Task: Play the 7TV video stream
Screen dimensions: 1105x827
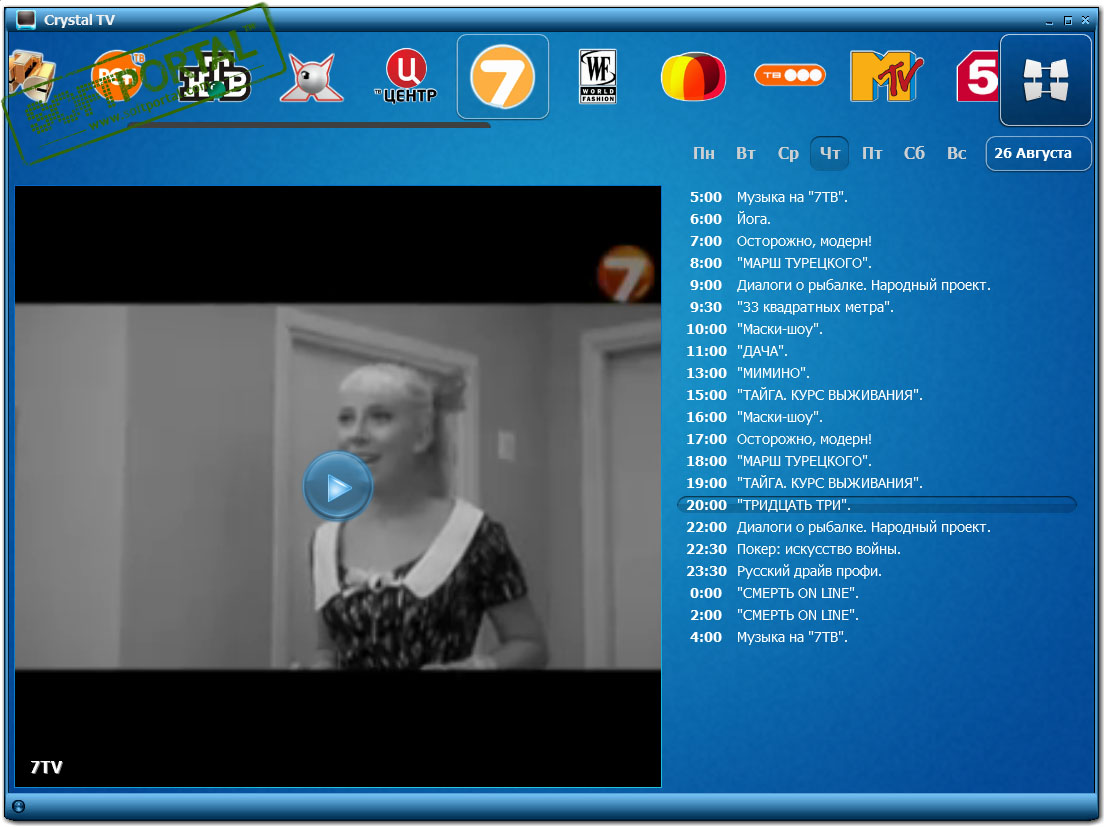Action: click(338, 486)
